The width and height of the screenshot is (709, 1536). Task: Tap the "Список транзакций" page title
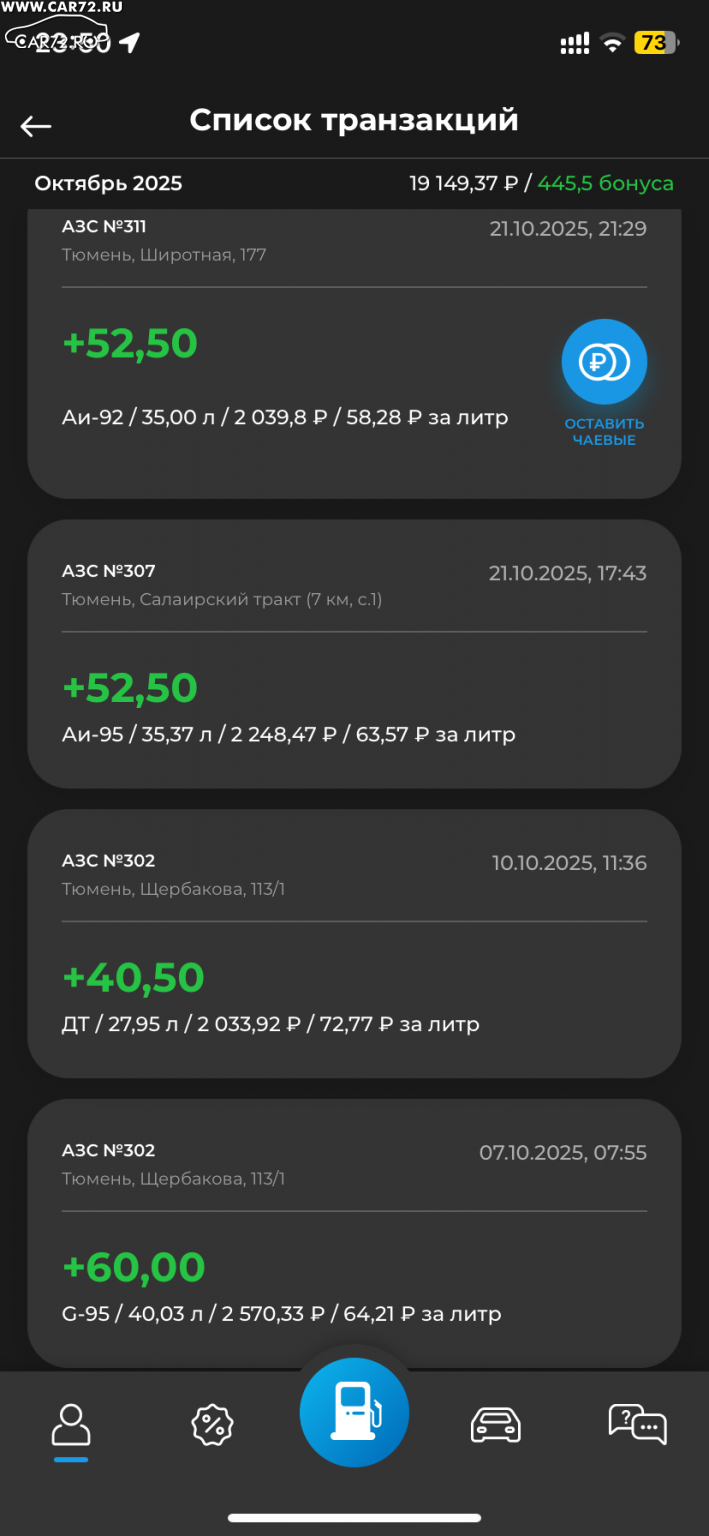coord(354,120)
